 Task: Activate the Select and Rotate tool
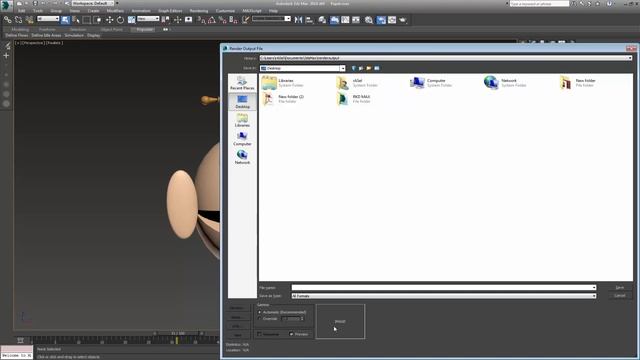[x=120, y=20]
